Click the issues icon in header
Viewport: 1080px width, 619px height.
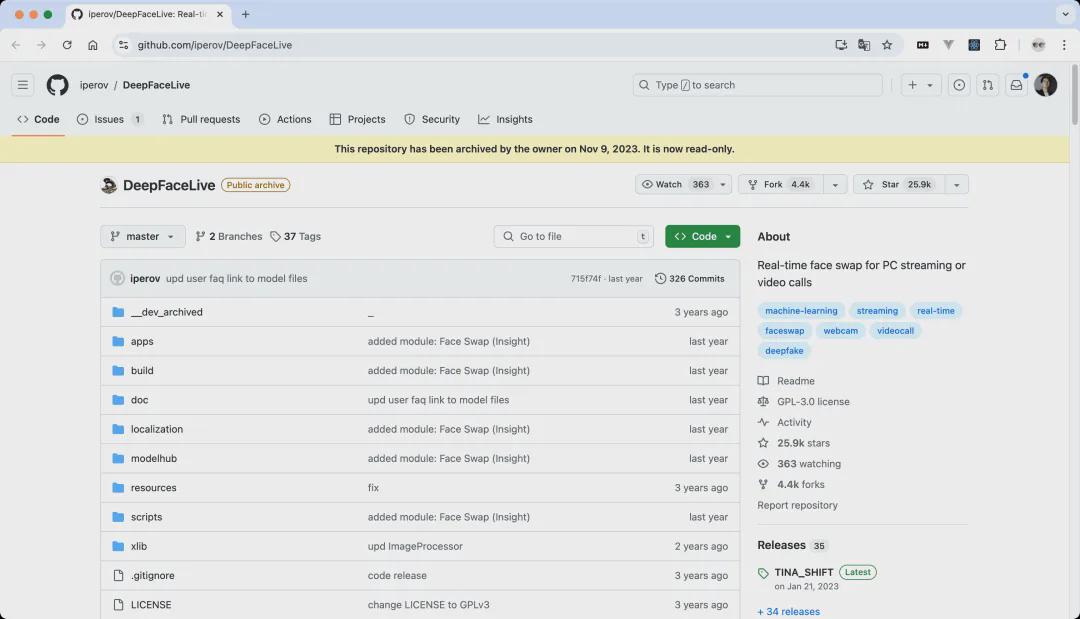click(959, 85)
